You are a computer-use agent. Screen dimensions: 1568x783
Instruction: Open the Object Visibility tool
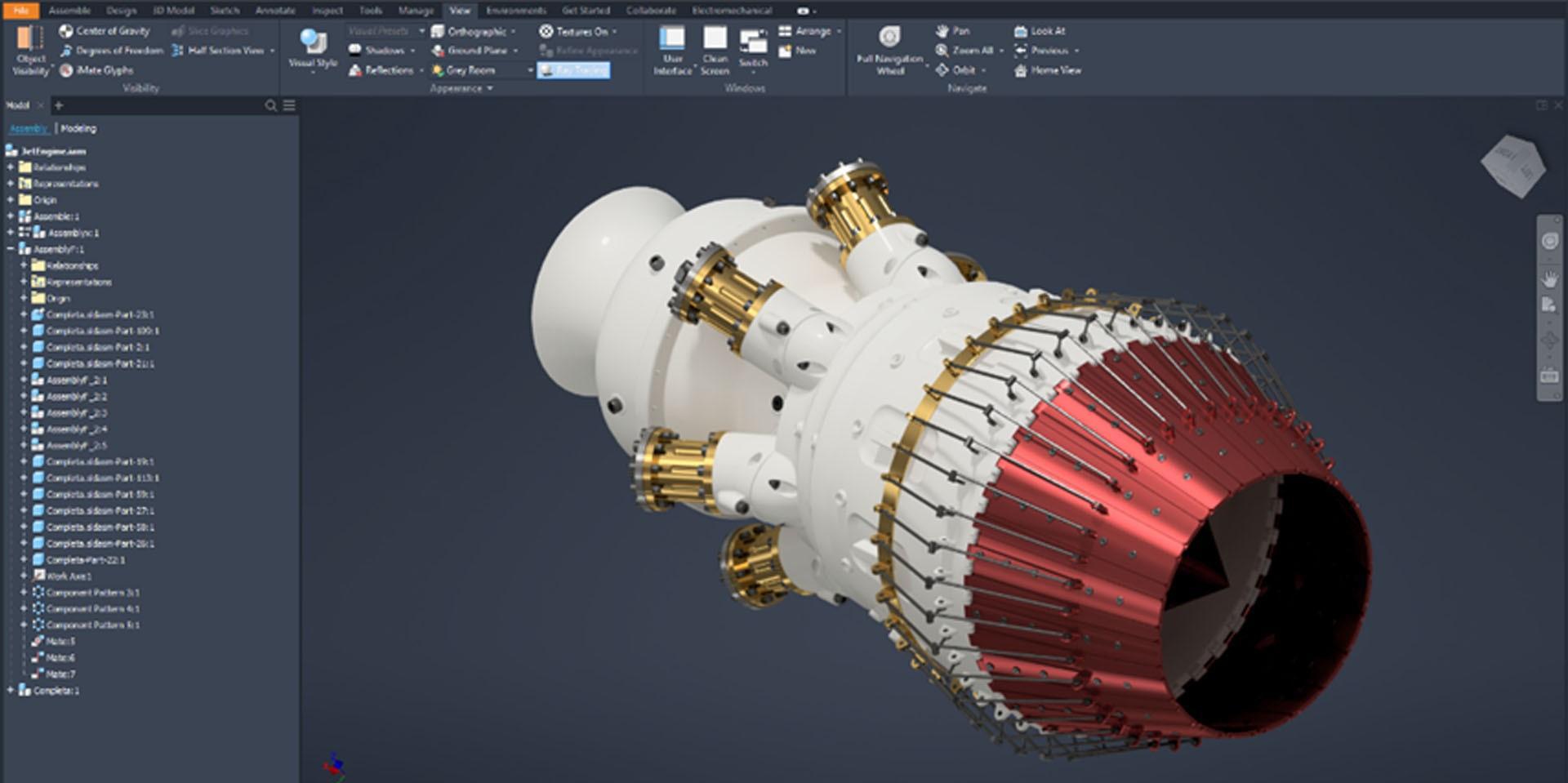pos(31,50)
